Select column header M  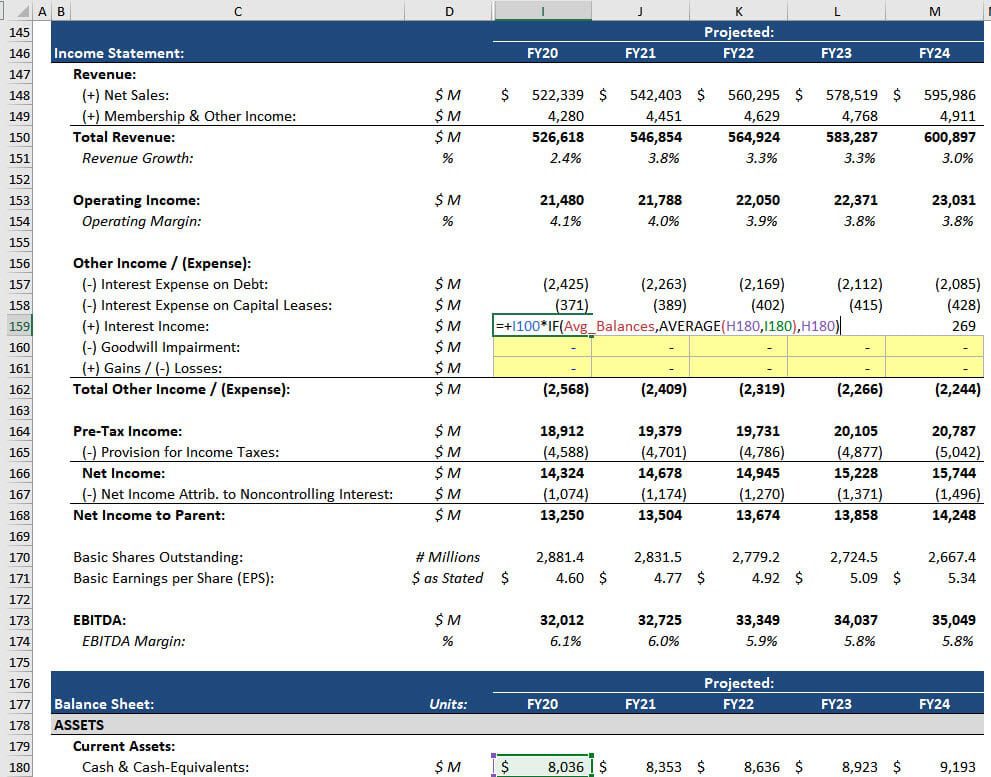click(934, 11)
